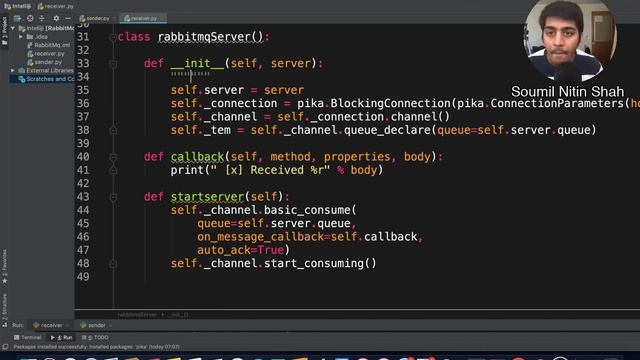Click queue_declare on line 38
The width and height of the screenshot is (640, 360).
pos(387,130)
